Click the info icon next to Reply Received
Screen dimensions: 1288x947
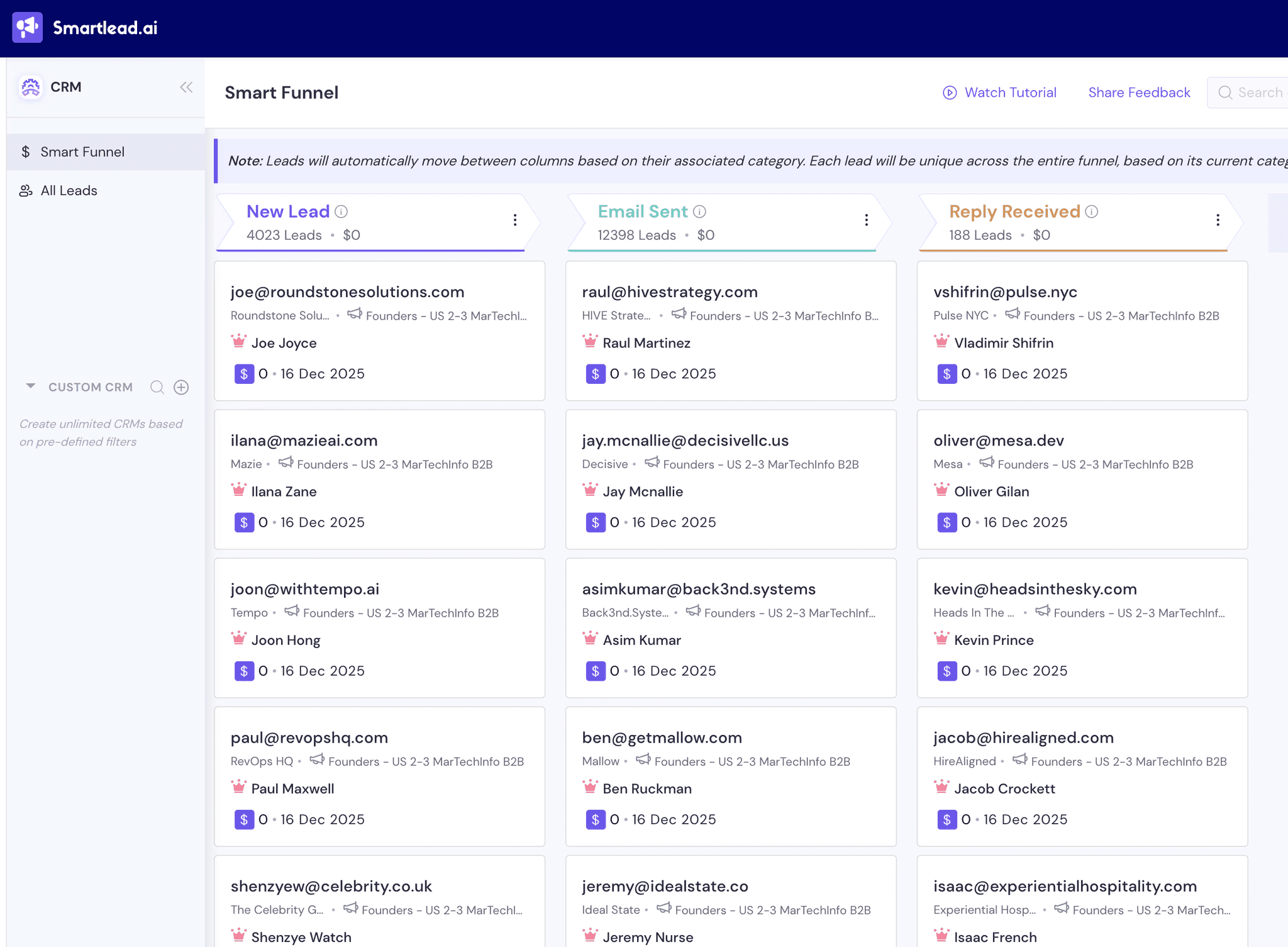[x=1092, y=211]
